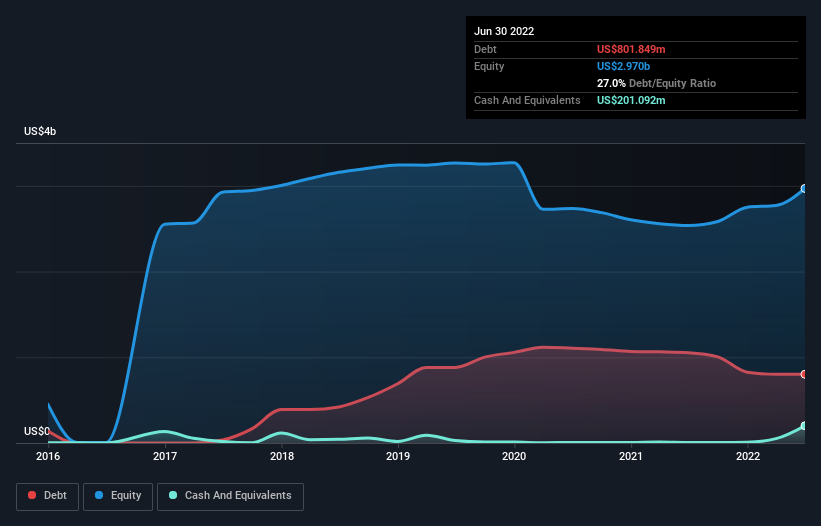Image resolution: width=821 pixels, height=526 pixels.
Task: Click the 2019 x-axis label
Action: 398,456
